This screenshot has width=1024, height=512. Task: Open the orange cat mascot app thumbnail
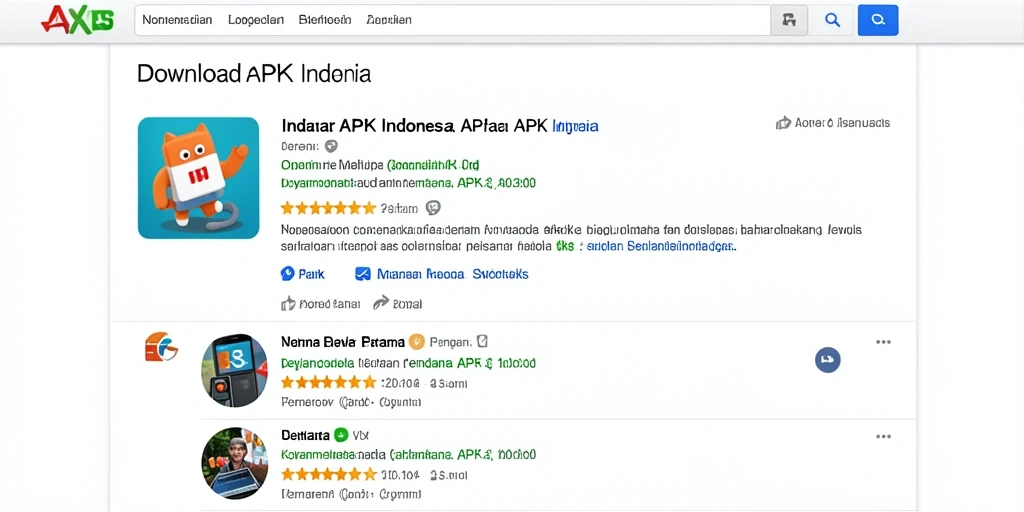tap(199, 178)
